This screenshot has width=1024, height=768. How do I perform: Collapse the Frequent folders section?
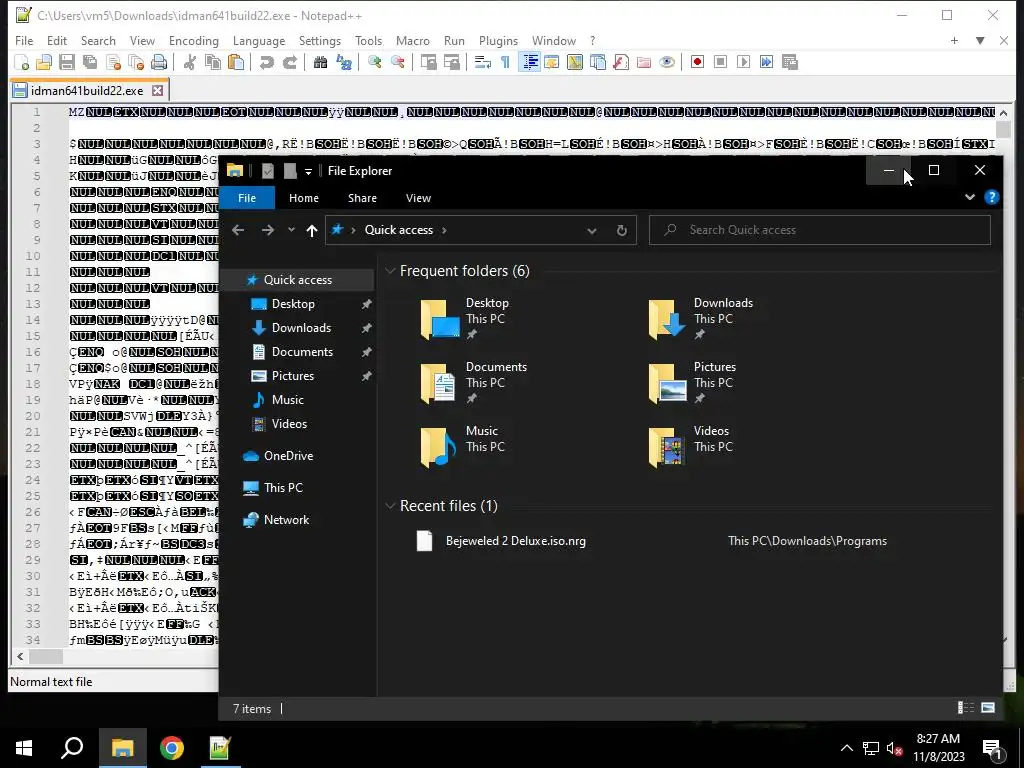pyautogui.click(x=390, y=270)
